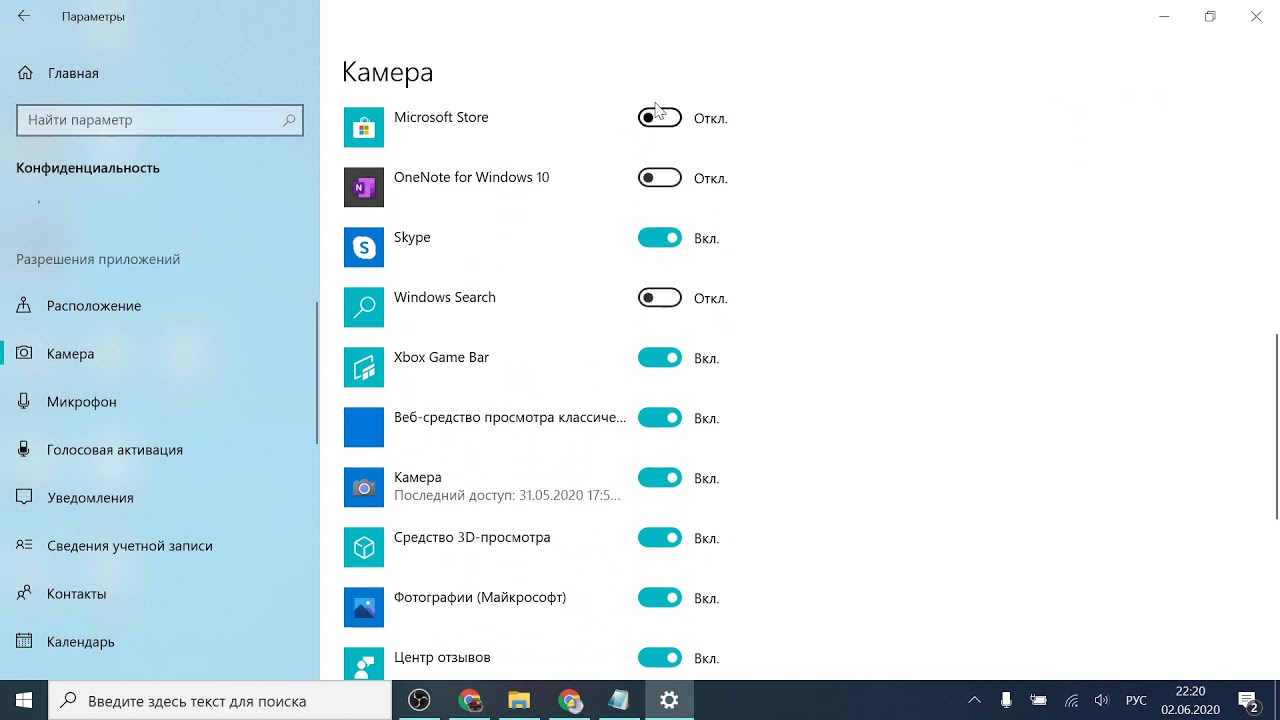Image resolution: width=1280 pixels, height=720 pixels.
Task: Go to Голосовая активация settings
Action: (x=158, y=450)
